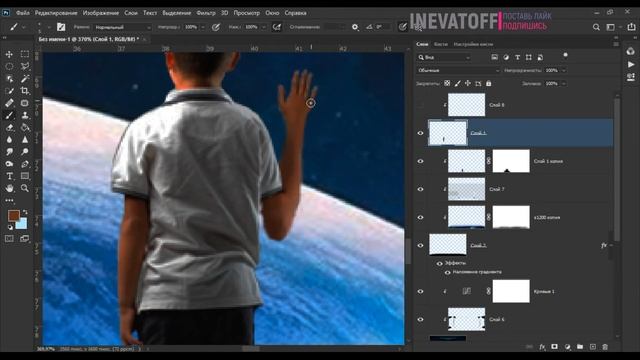
Task: Select the Sharpen triangle tool
Action: point(24,140)
